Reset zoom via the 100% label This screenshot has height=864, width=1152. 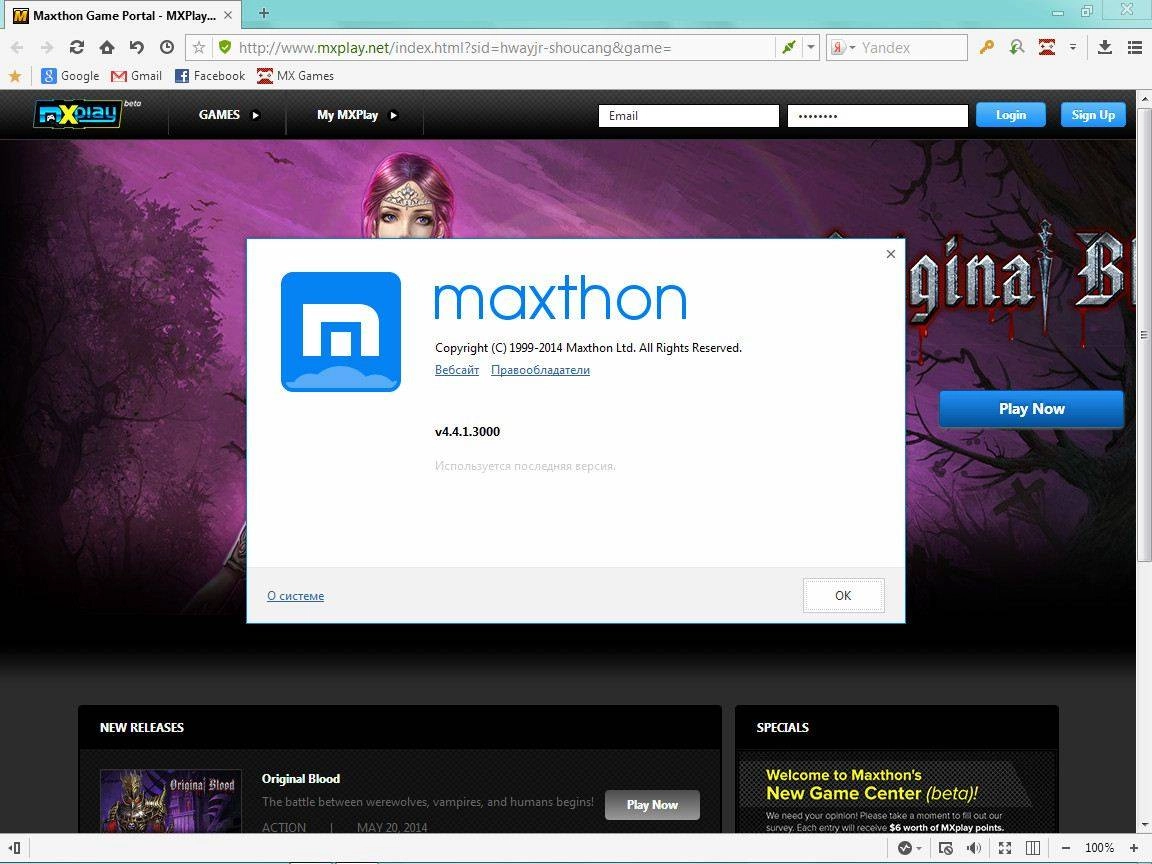click(x=1099, y=848)
